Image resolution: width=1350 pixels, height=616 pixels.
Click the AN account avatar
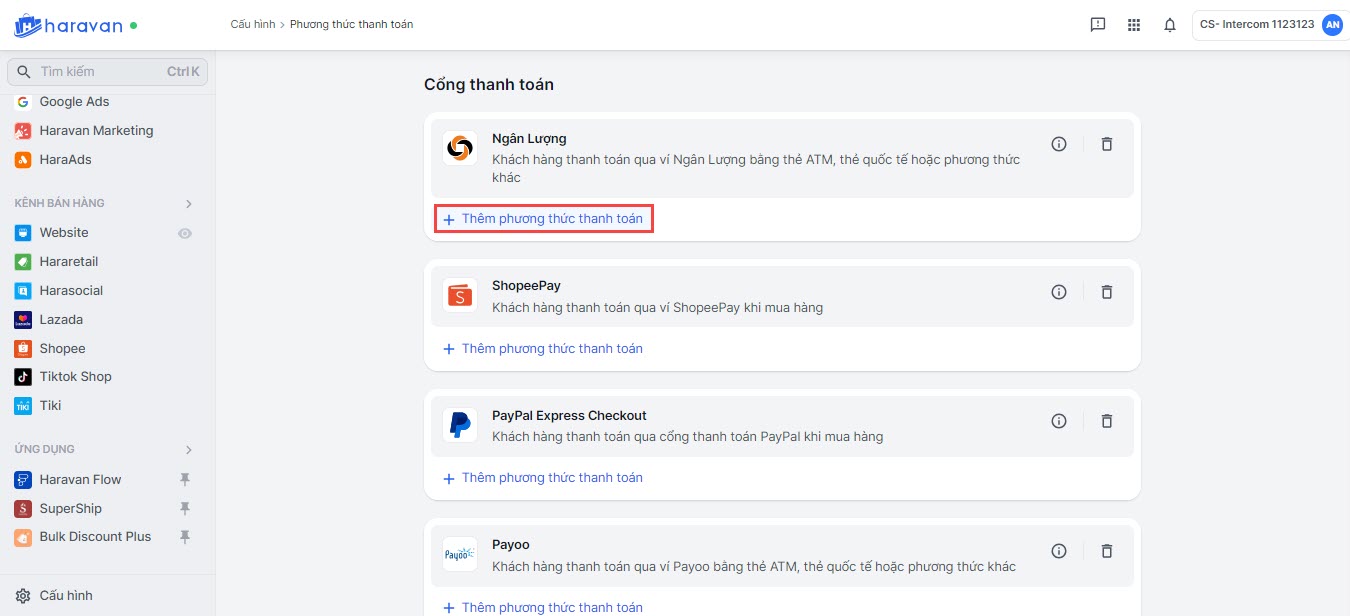[1331, 25]
